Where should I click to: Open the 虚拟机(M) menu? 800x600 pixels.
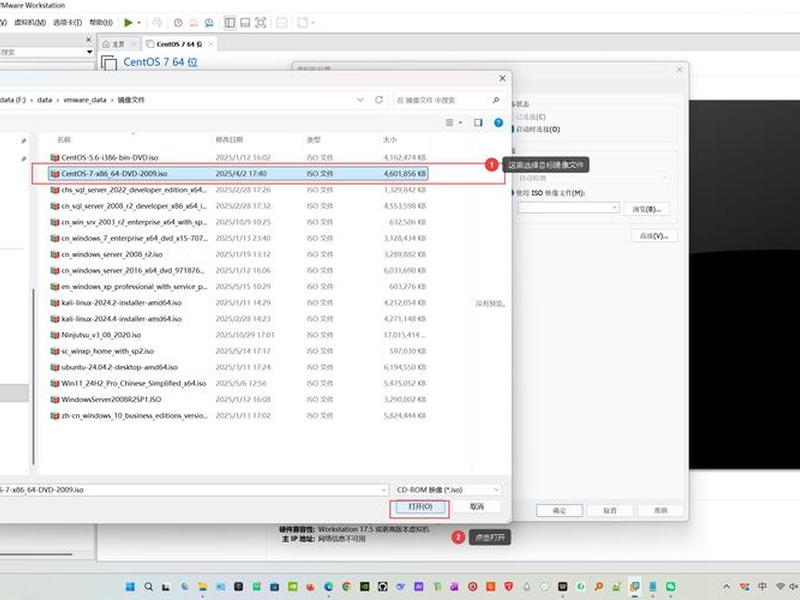30,22
